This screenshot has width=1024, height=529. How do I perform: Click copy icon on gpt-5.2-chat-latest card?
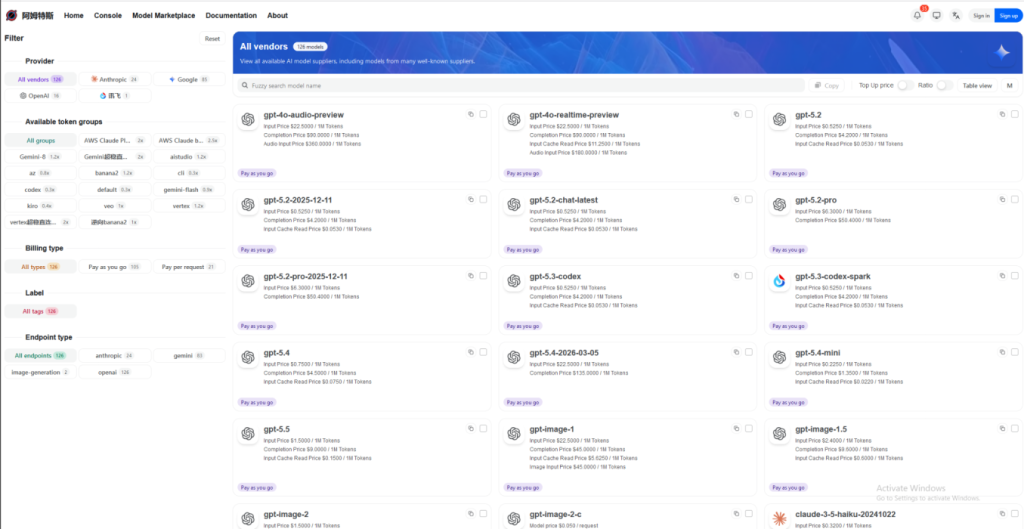pos(736,199)
